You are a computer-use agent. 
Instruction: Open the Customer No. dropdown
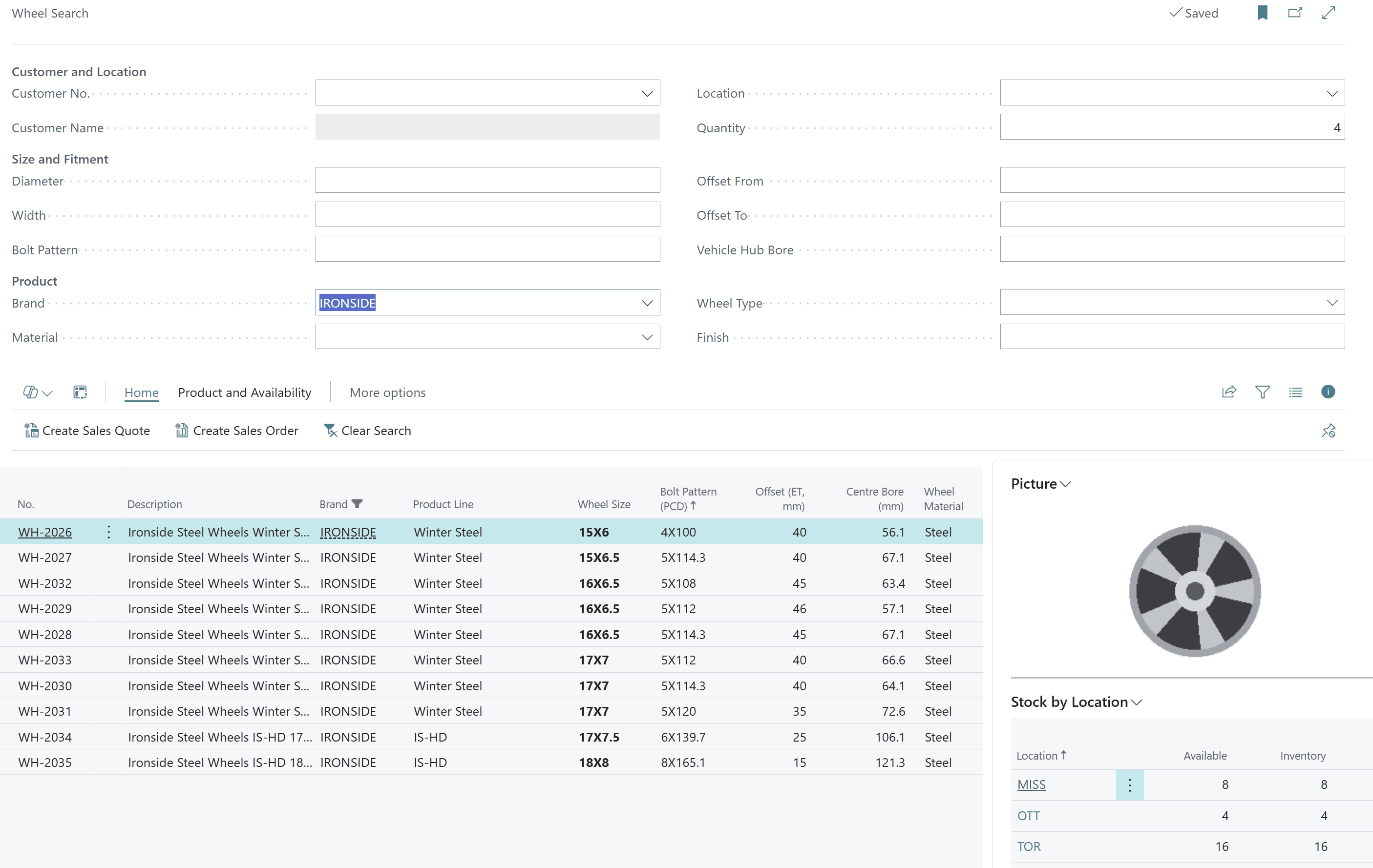(x=647, y=93)
